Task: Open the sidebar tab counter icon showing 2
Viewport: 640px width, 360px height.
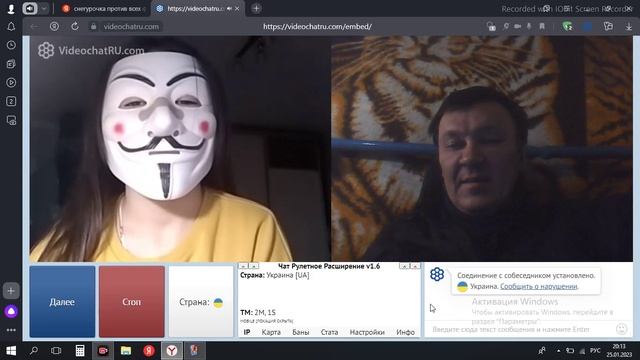Action: tap(11, 101)
